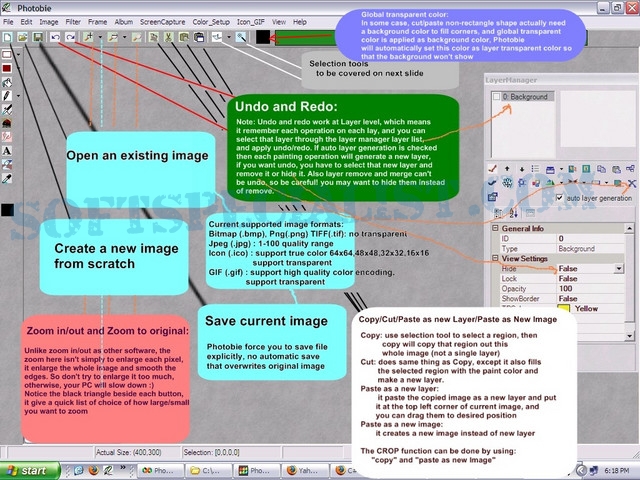Click the Copy toolbar icon
Screen dimensions: 640x480
[x=153, y=37]
